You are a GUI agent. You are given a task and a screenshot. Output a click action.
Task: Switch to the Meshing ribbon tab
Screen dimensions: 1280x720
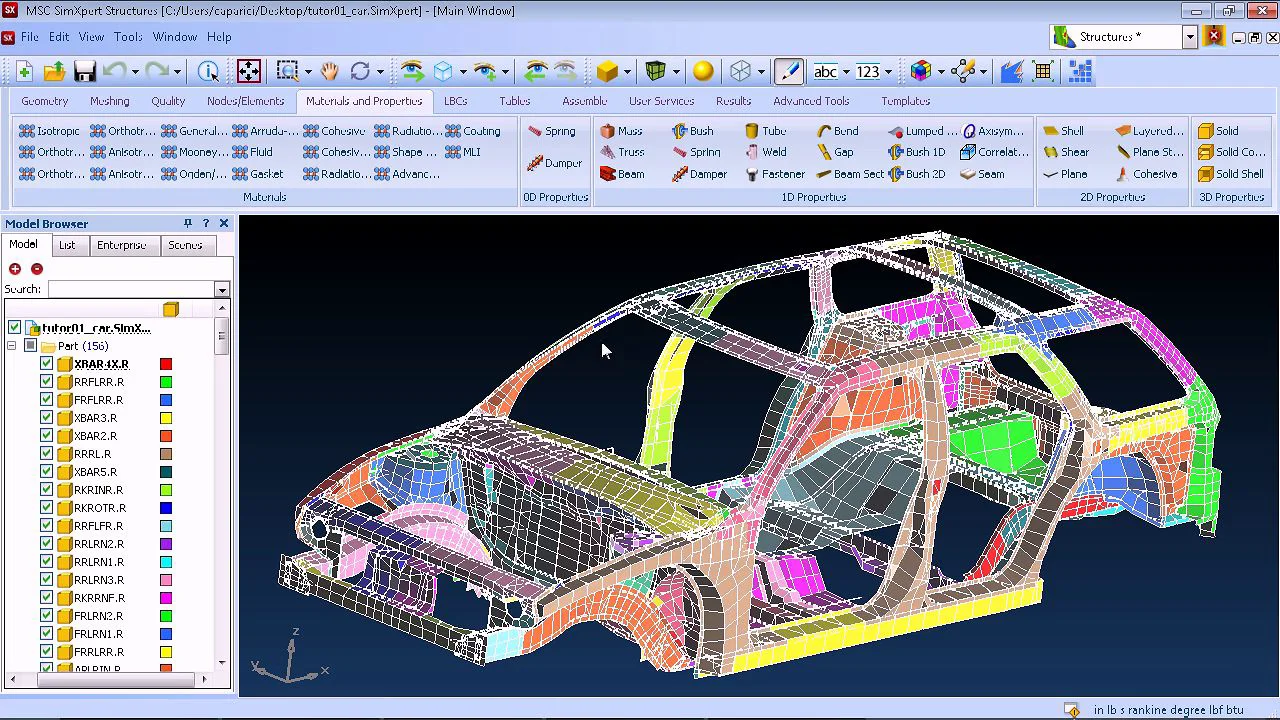tap(109, 101)
